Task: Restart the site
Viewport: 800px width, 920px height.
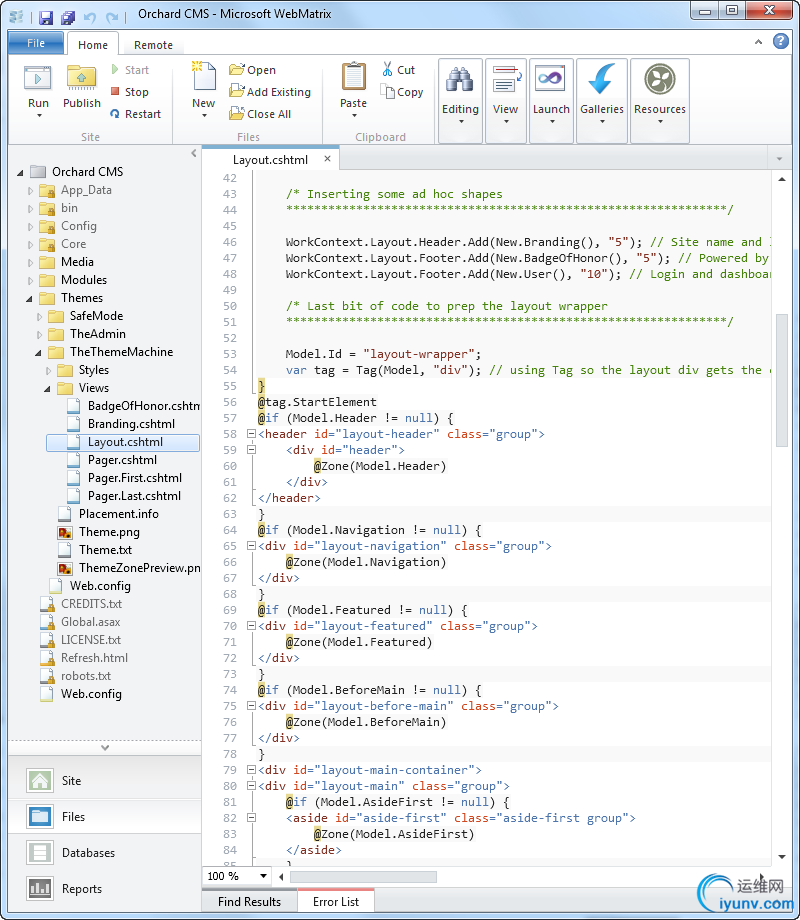Action: [x=136, y=114]
